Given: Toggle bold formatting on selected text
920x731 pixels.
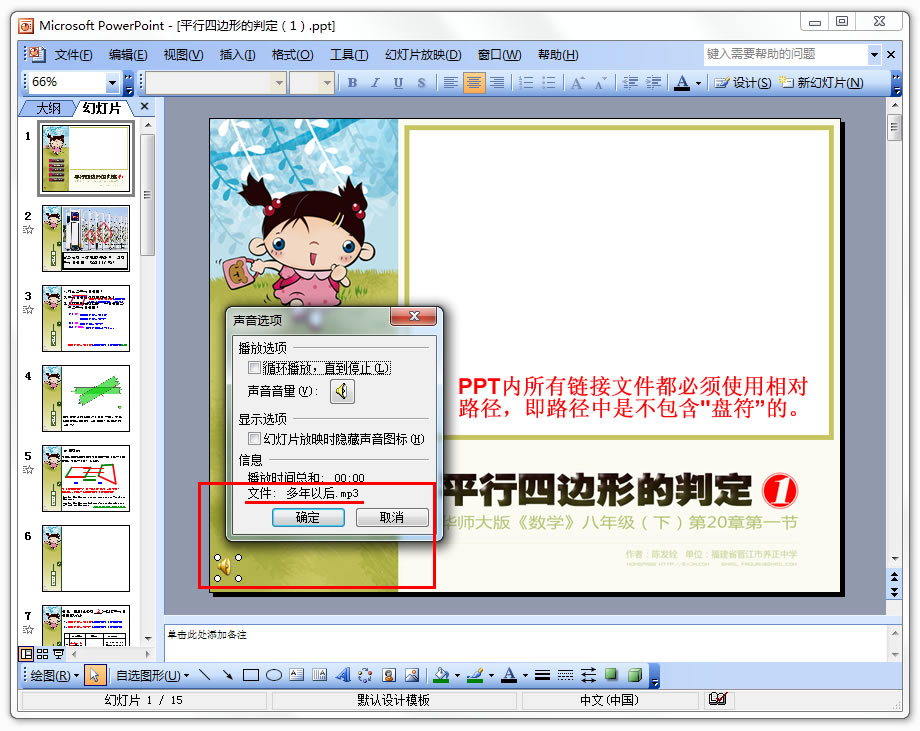Looking at the screenshot, I should pos(351,82).
